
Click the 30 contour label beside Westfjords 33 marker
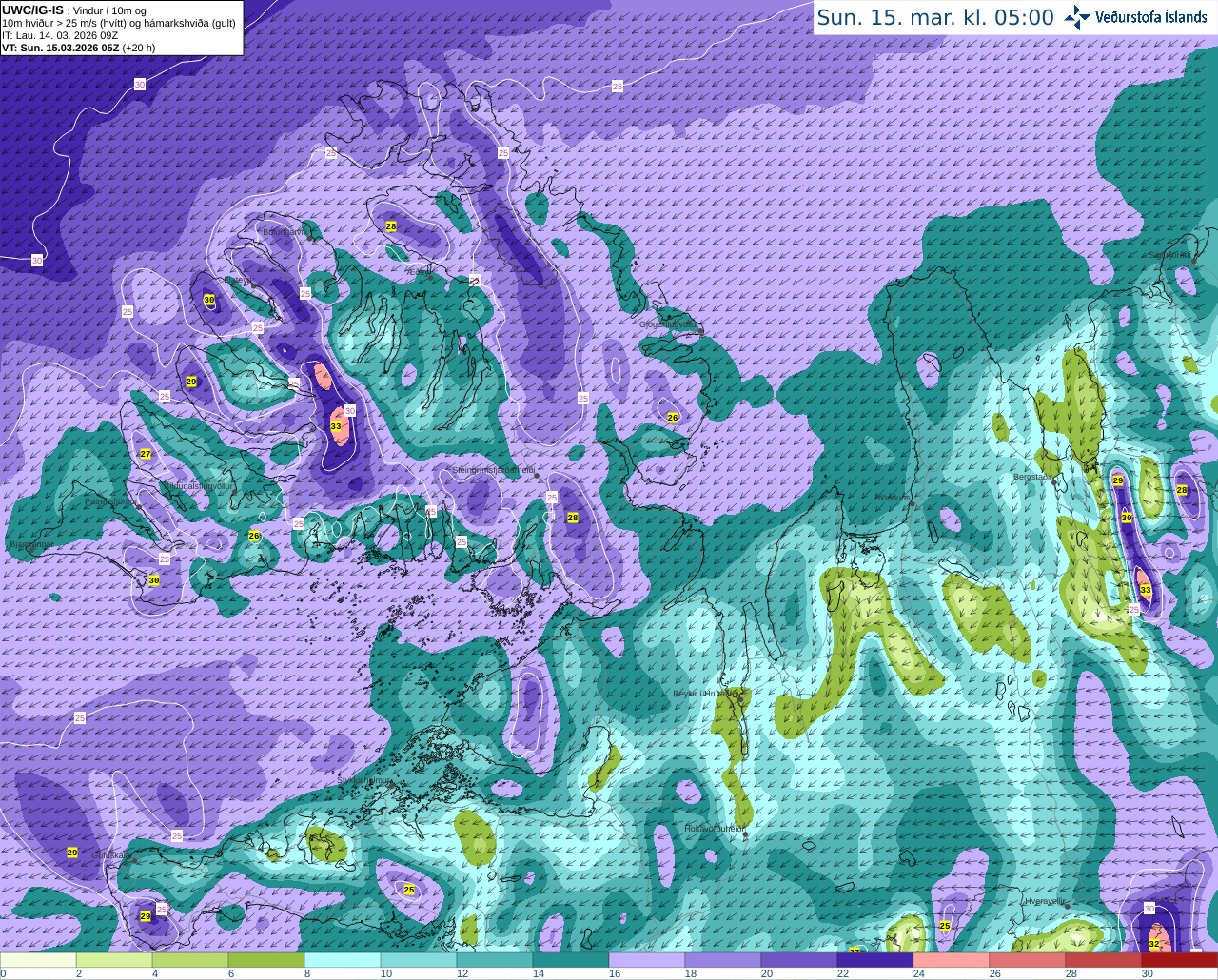[x=350, y=411]
